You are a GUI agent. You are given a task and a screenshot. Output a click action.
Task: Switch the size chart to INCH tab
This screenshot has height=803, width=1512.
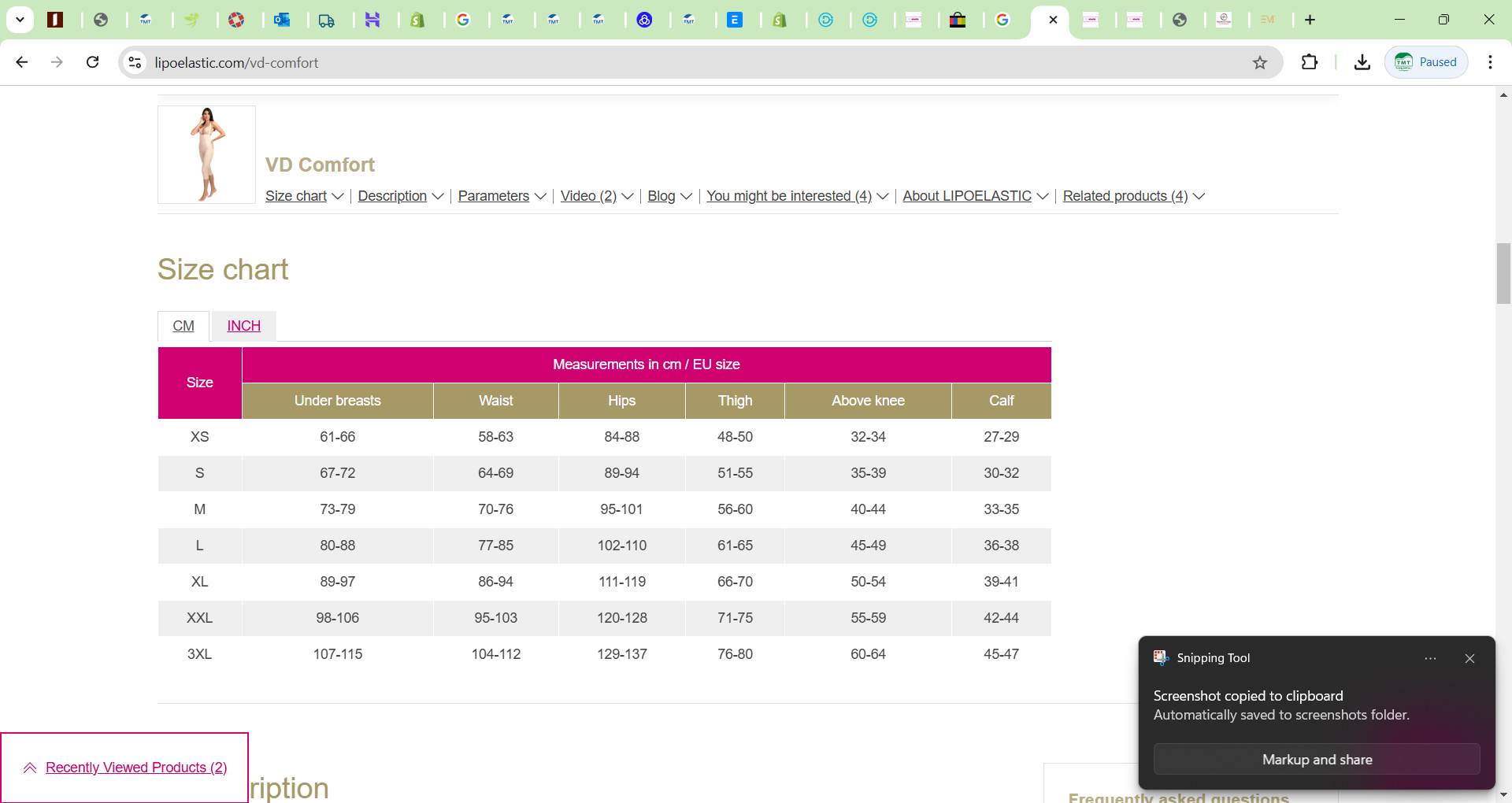pyautogui.click(x=243, y=326)
